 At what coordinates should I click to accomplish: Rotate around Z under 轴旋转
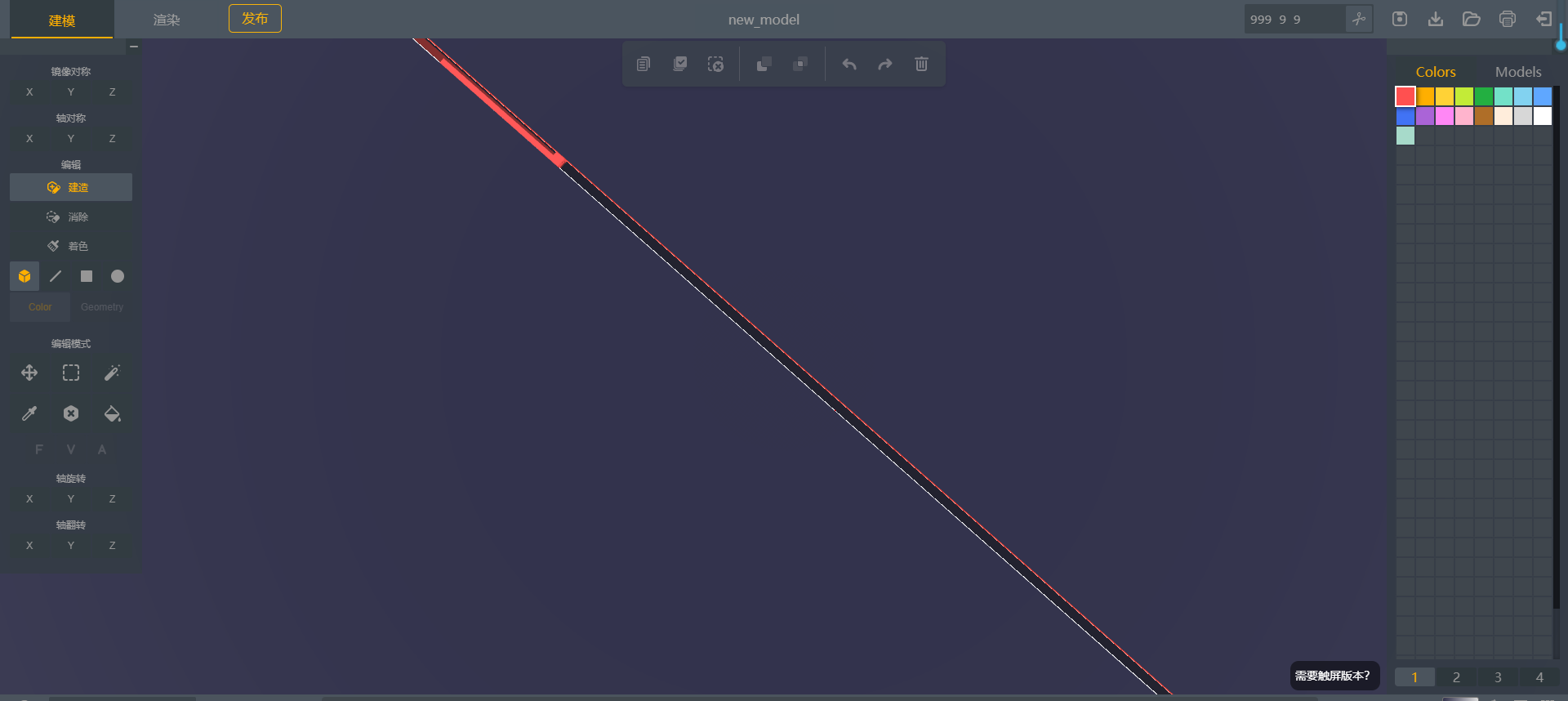[112, 499]
